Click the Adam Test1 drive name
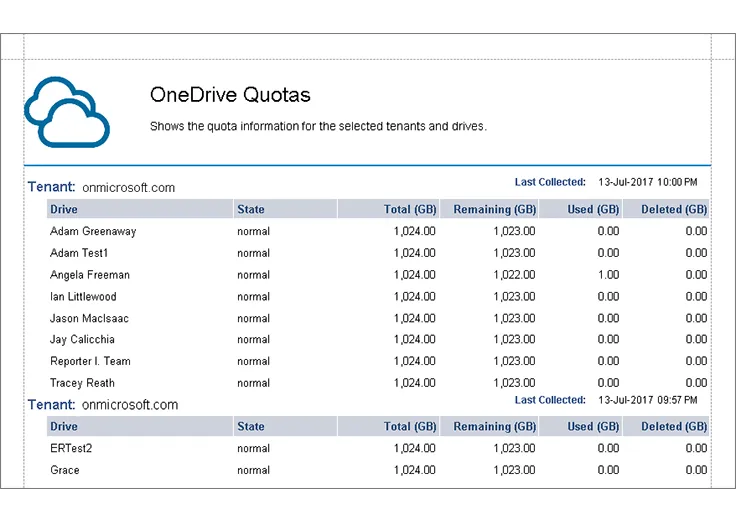Viewport: 736px width, 522px height. 79,253
